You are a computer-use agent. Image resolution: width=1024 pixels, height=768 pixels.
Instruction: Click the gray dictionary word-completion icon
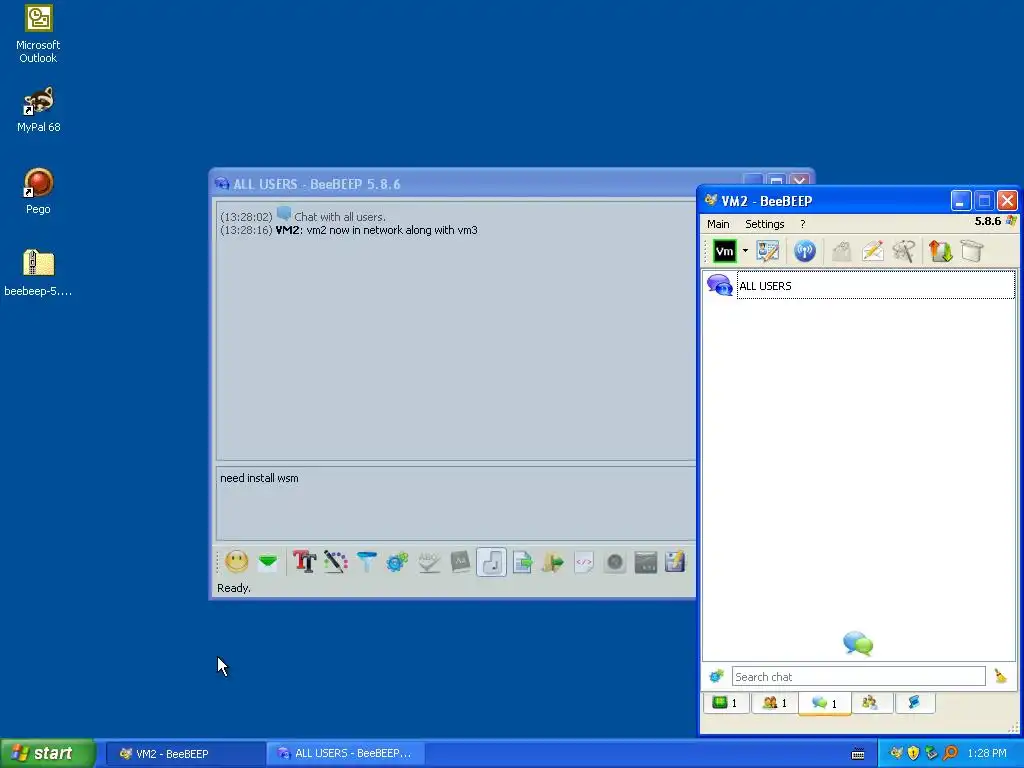click(x=460, y=562)
